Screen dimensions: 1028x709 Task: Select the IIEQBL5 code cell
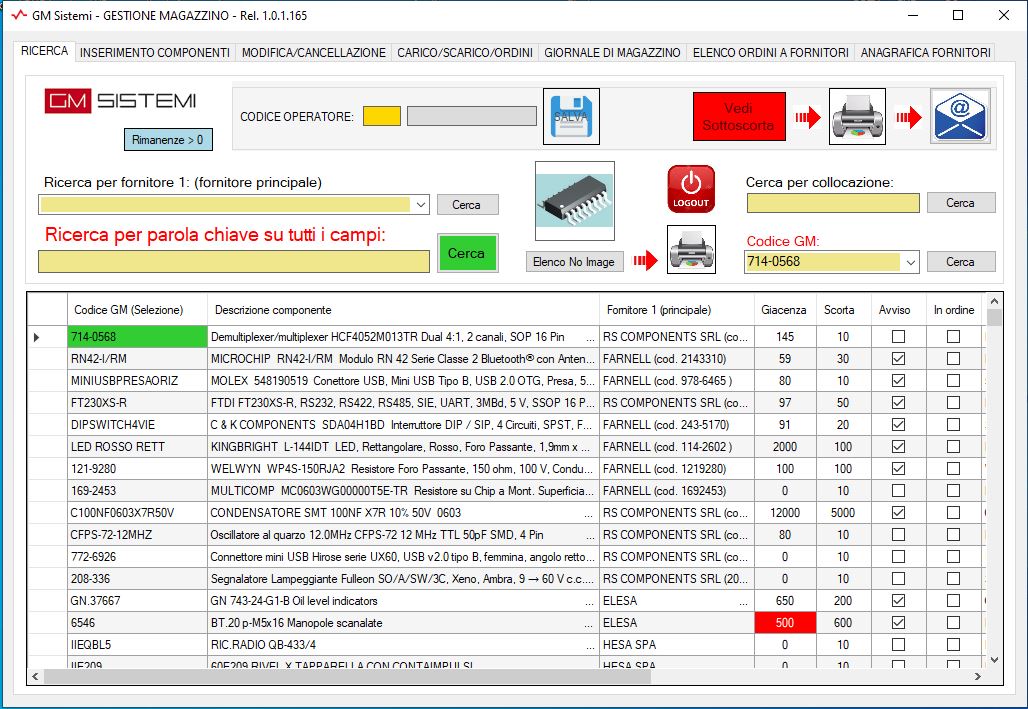137,645
